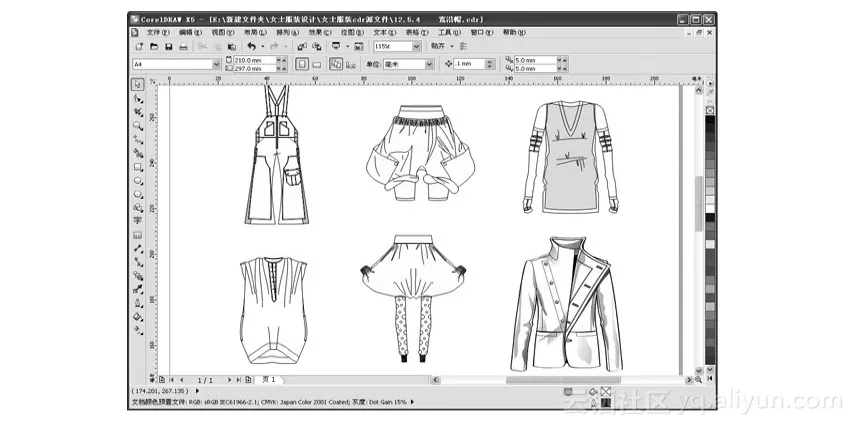The width and height of the screenshot is (854, 426).
Task: Toggle apply layout to all pages
Action: point(336,64)
